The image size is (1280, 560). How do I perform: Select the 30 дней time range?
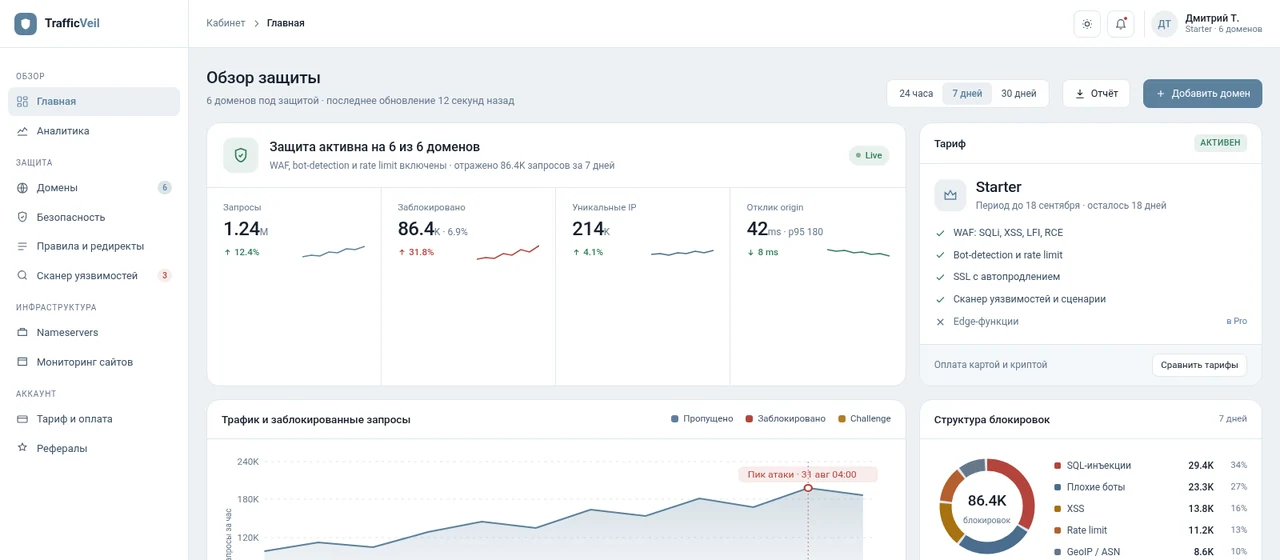(1019, 94)
